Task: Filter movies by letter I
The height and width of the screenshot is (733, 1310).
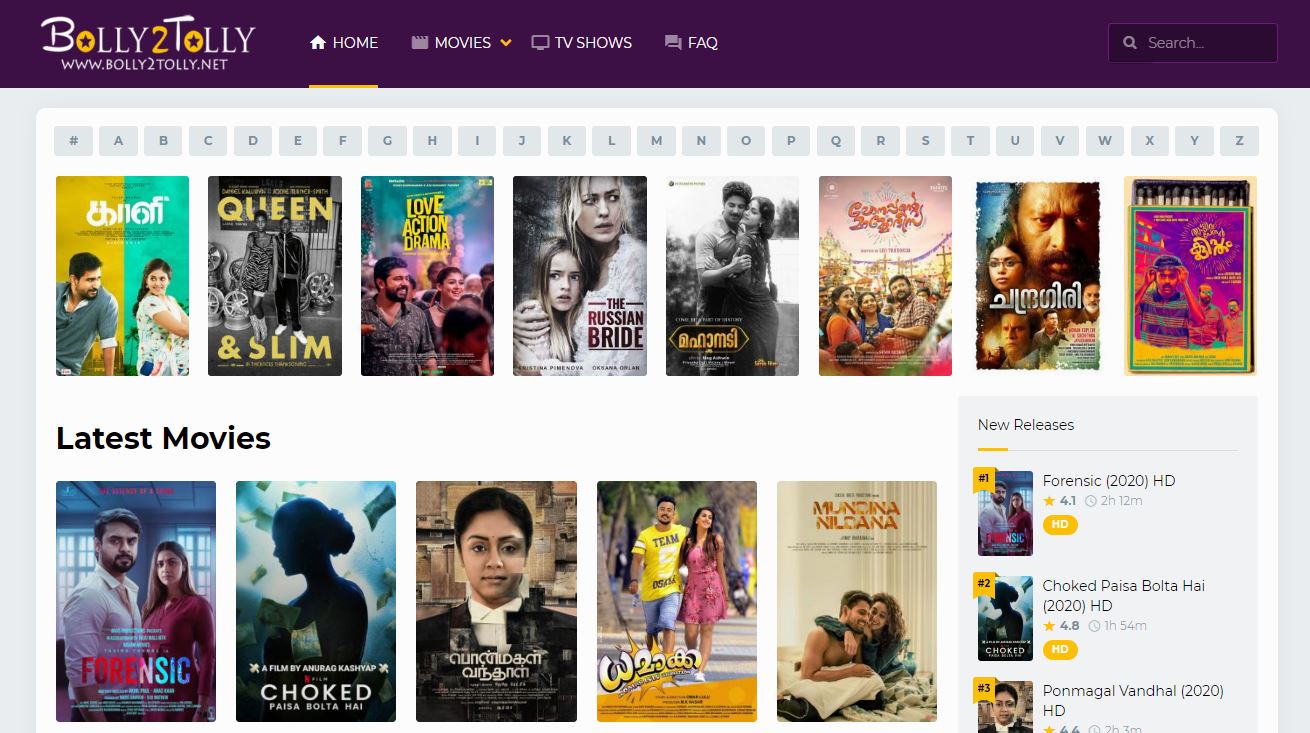Action: click(477, 141)
